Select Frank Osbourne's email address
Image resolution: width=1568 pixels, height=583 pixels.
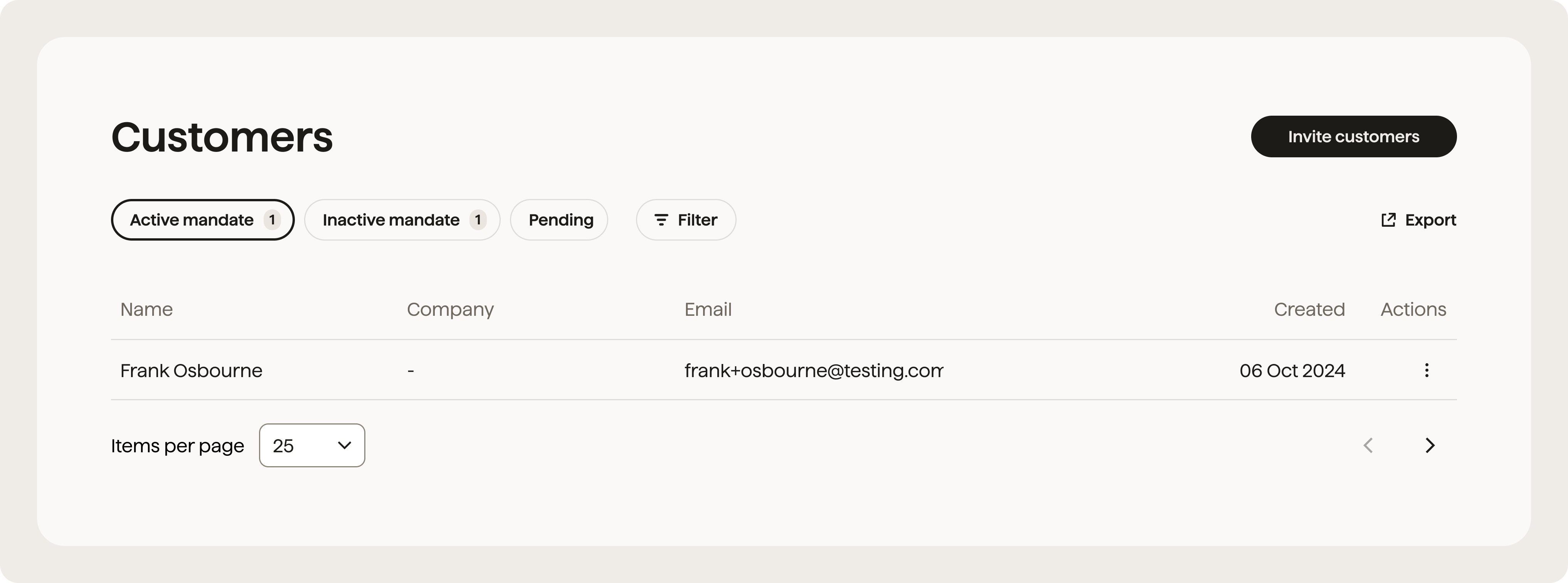coord(813,371)
